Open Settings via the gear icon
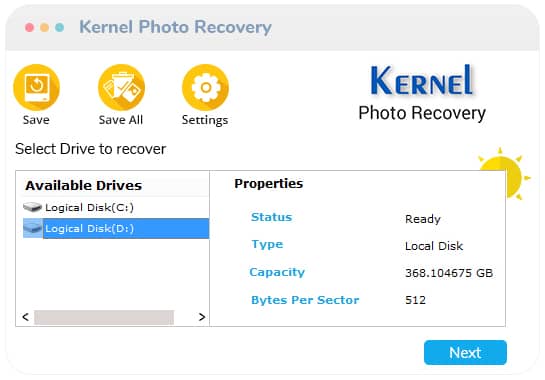The height and width of the screenshot is (380, 545). coord(205,87)
